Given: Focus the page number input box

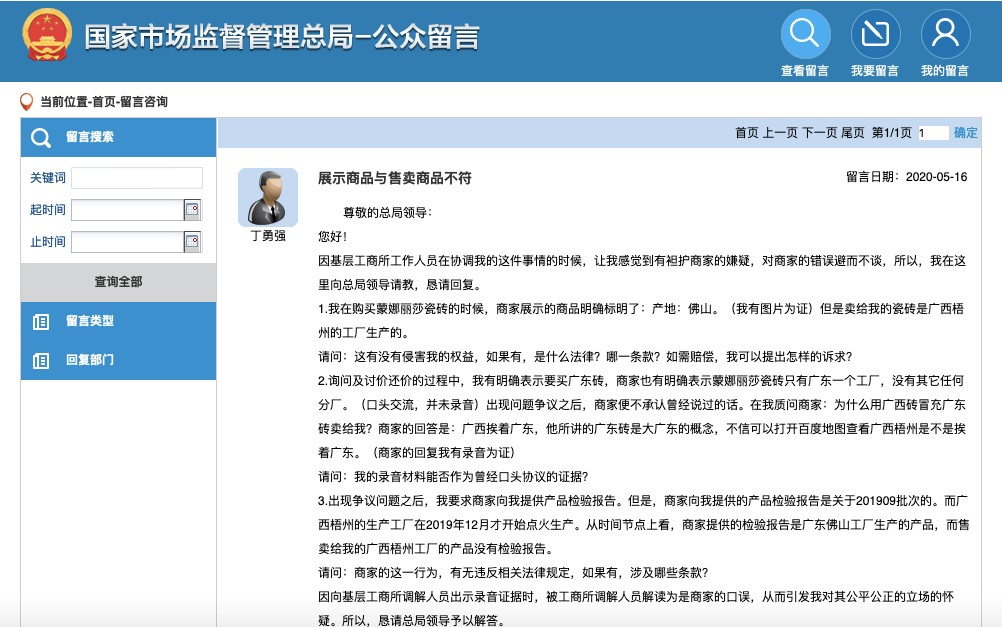Looking at the screenshot, I should (x=932, y=133).
